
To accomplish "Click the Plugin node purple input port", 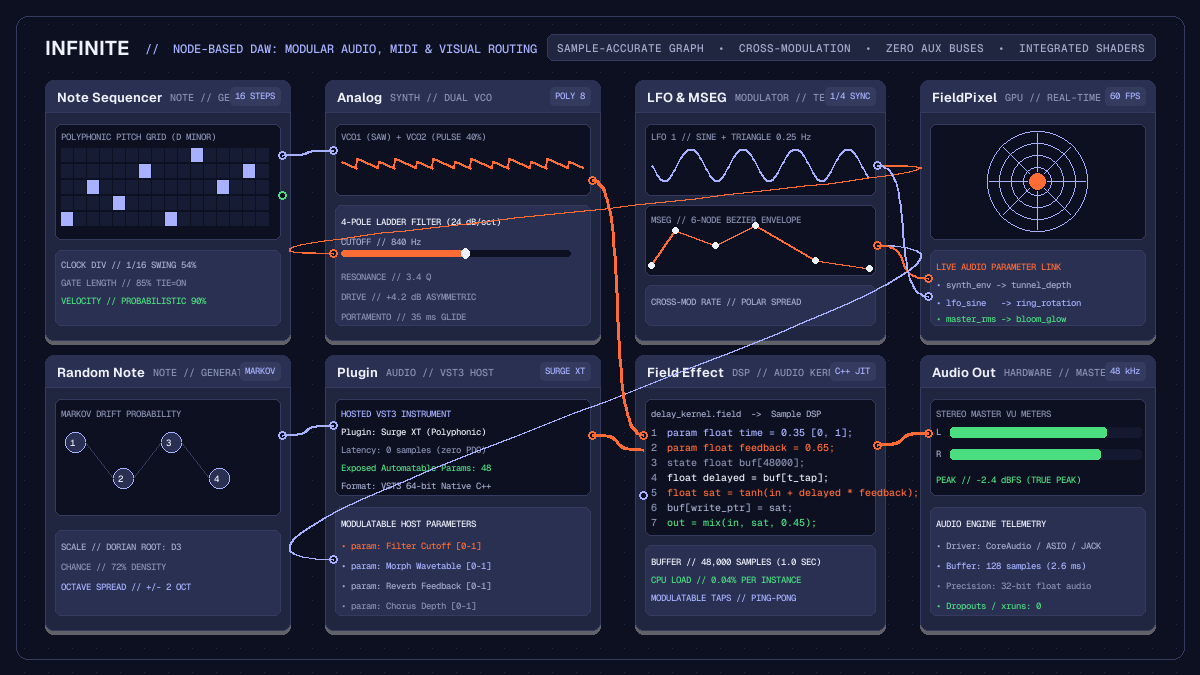I will 334,425.
